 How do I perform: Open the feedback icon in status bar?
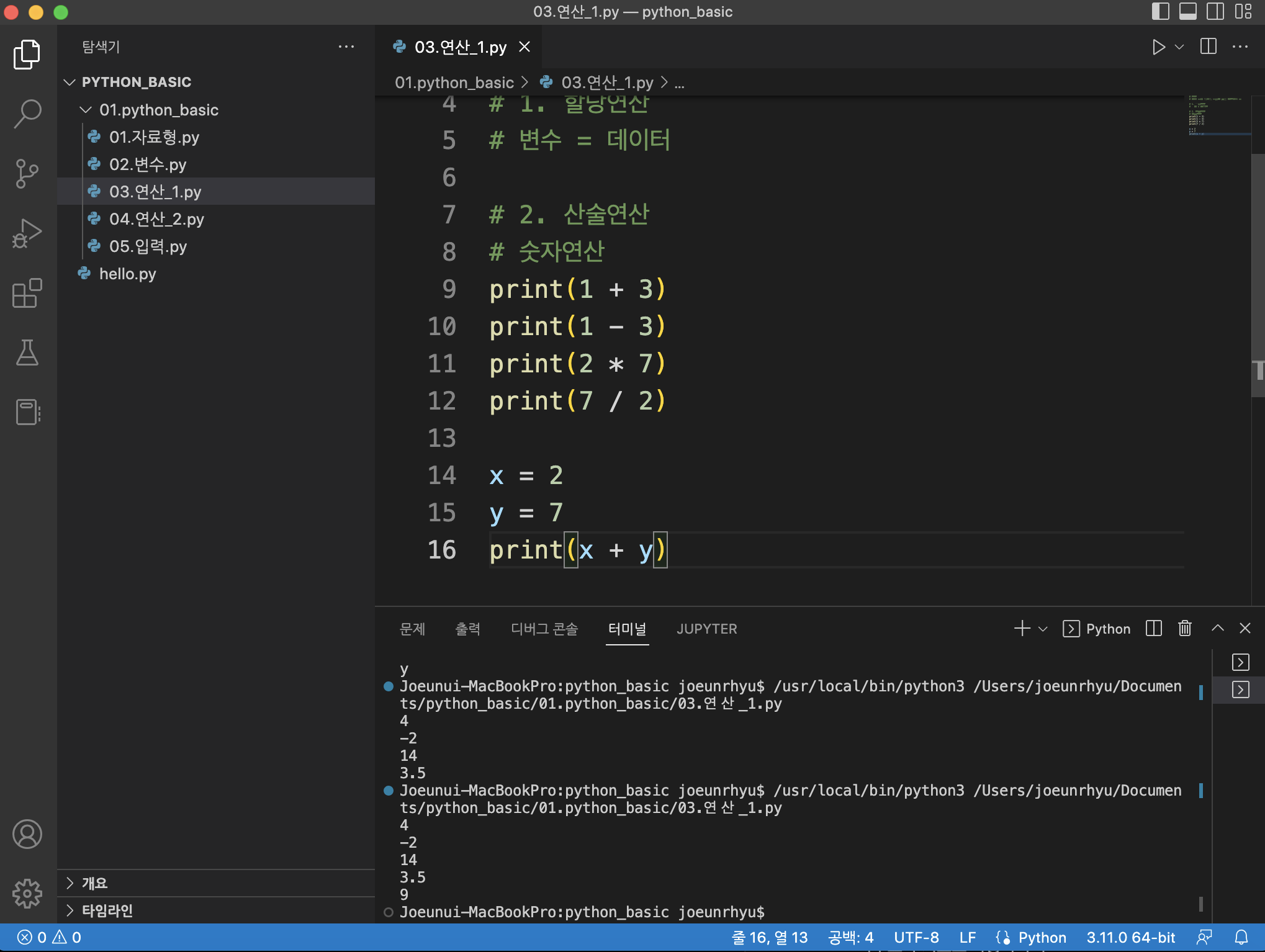pos(1205,937)
